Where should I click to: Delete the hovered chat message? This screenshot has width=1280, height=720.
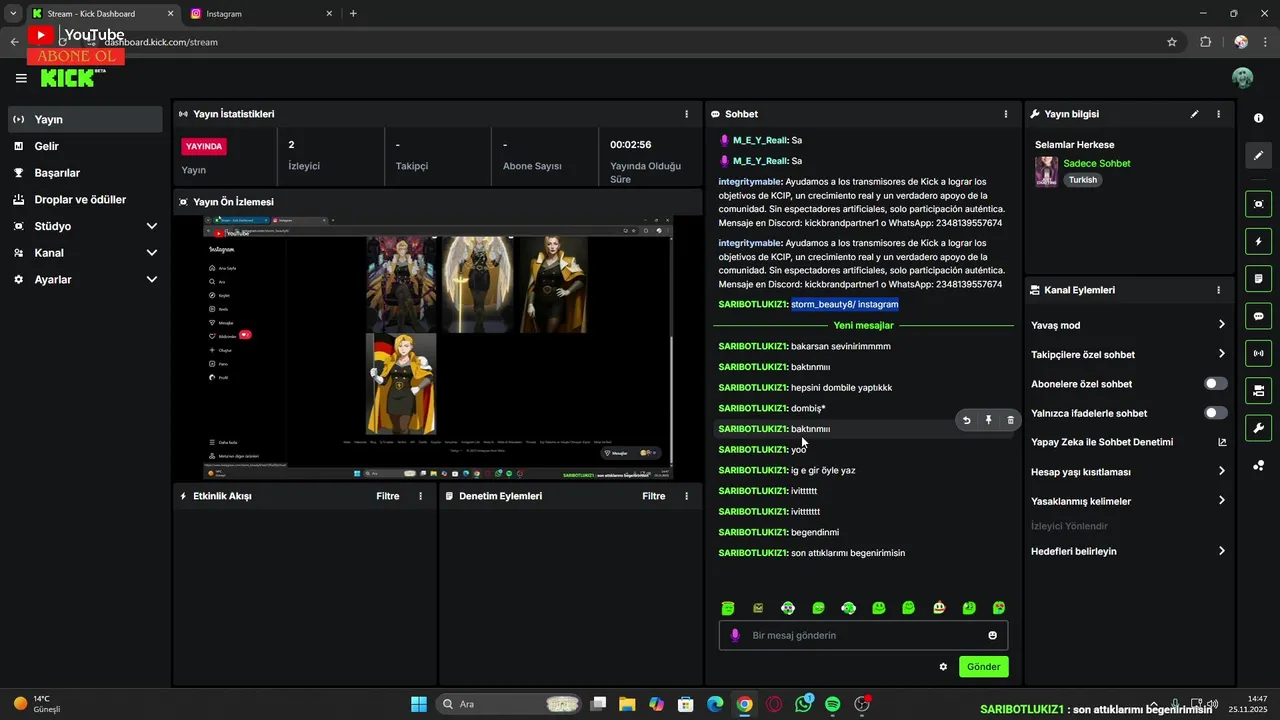tap(1010, 421)
